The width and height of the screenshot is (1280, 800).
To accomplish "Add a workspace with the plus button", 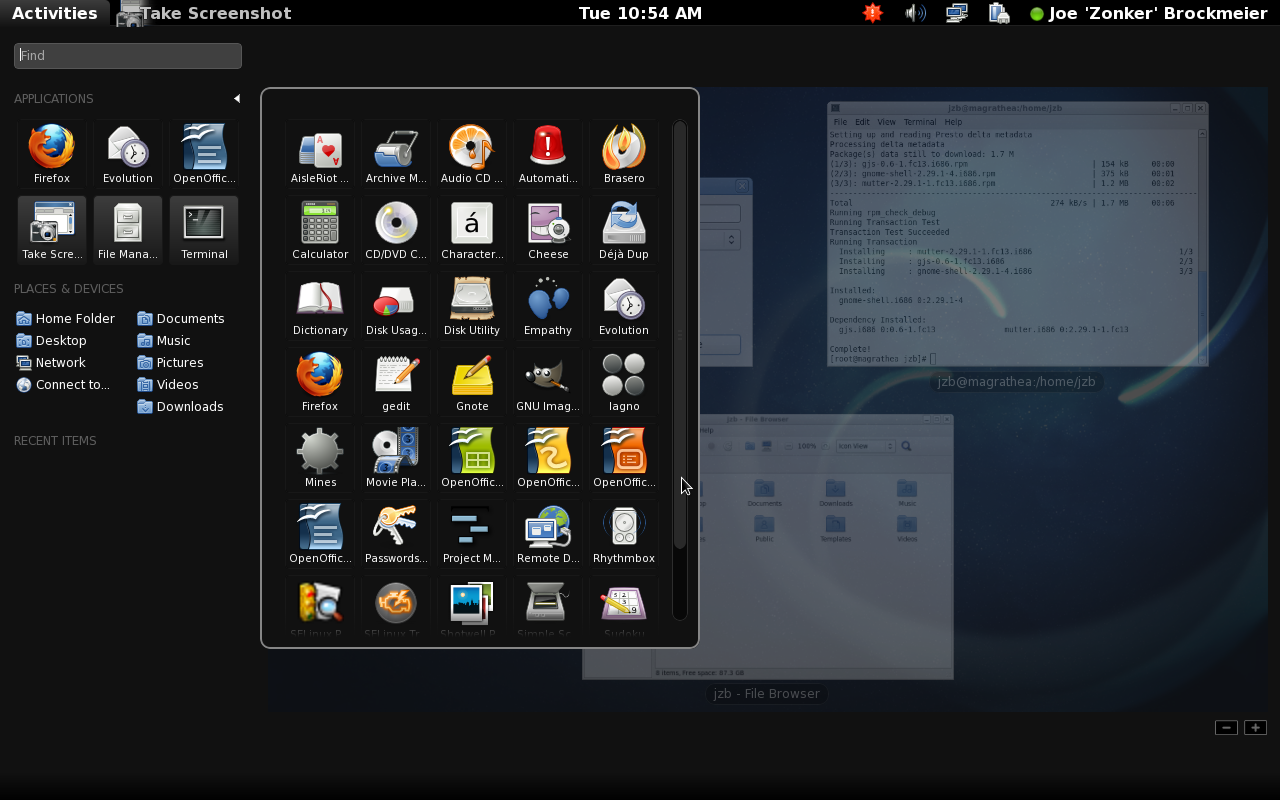I will tap(1255, 727).
